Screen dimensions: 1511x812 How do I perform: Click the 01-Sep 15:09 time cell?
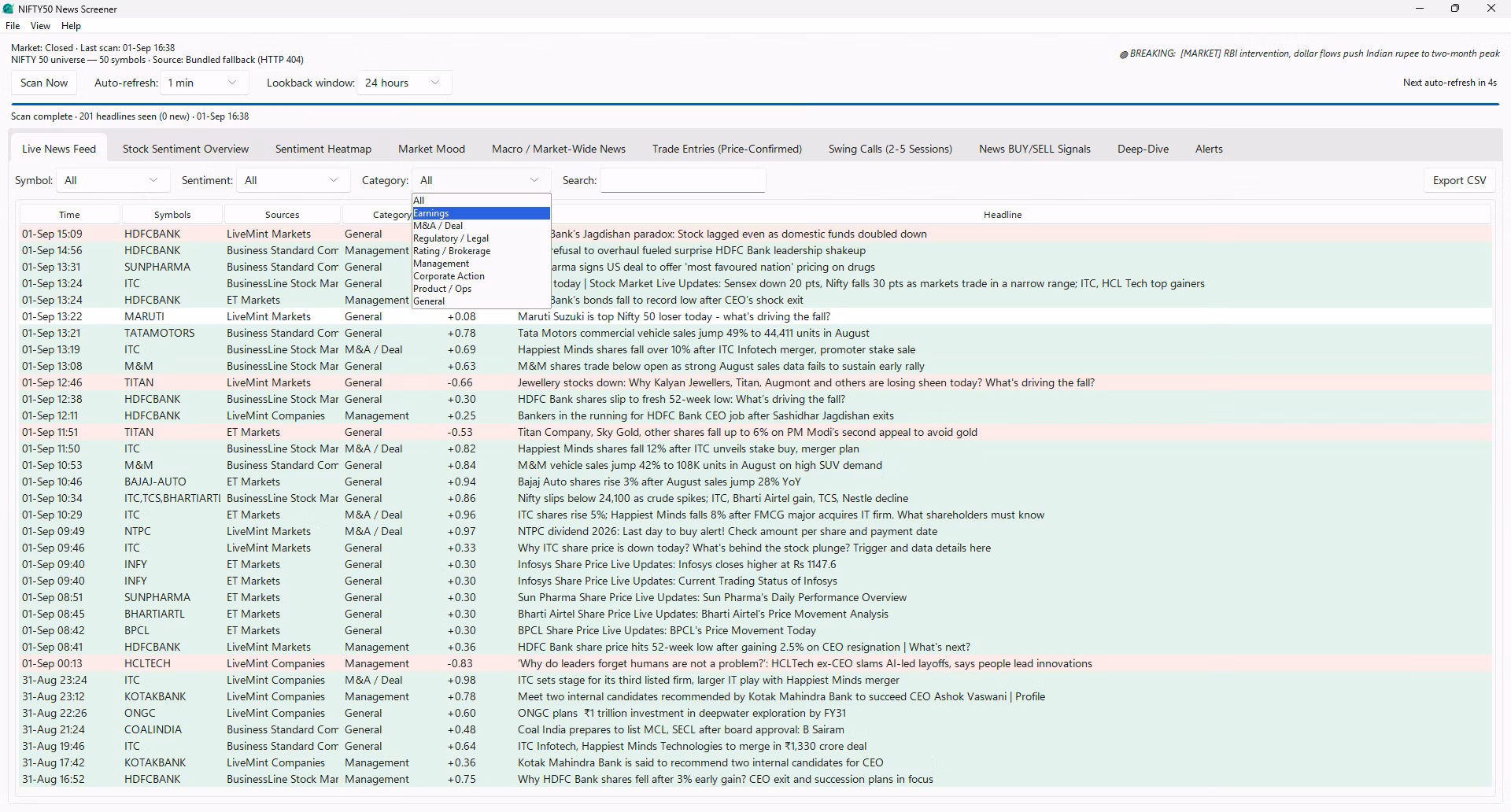click(x=52, y=234)
